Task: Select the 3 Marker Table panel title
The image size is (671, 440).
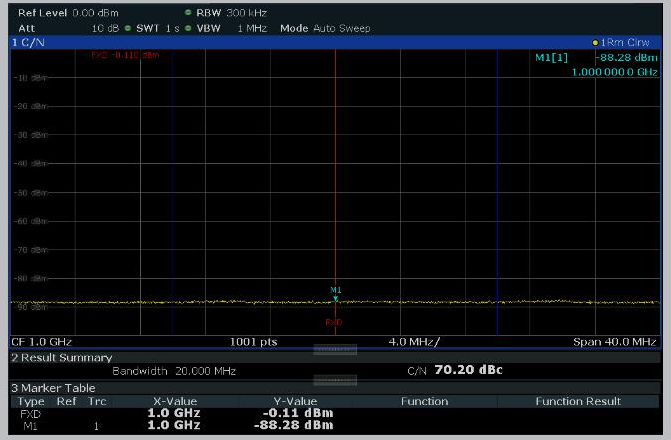Action: point(53,388)
